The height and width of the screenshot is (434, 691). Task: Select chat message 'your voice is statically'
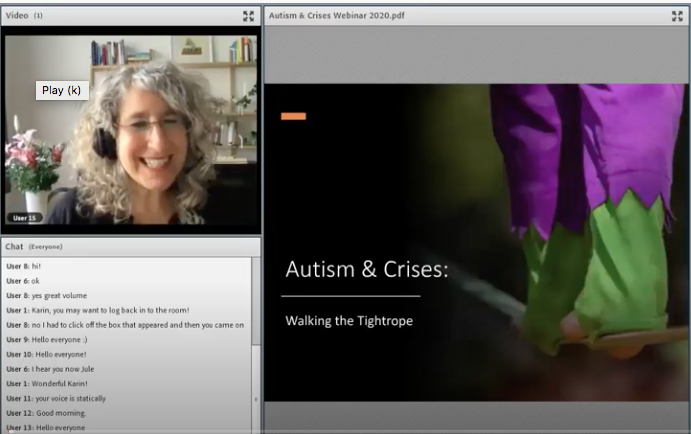tap(56, 398)
